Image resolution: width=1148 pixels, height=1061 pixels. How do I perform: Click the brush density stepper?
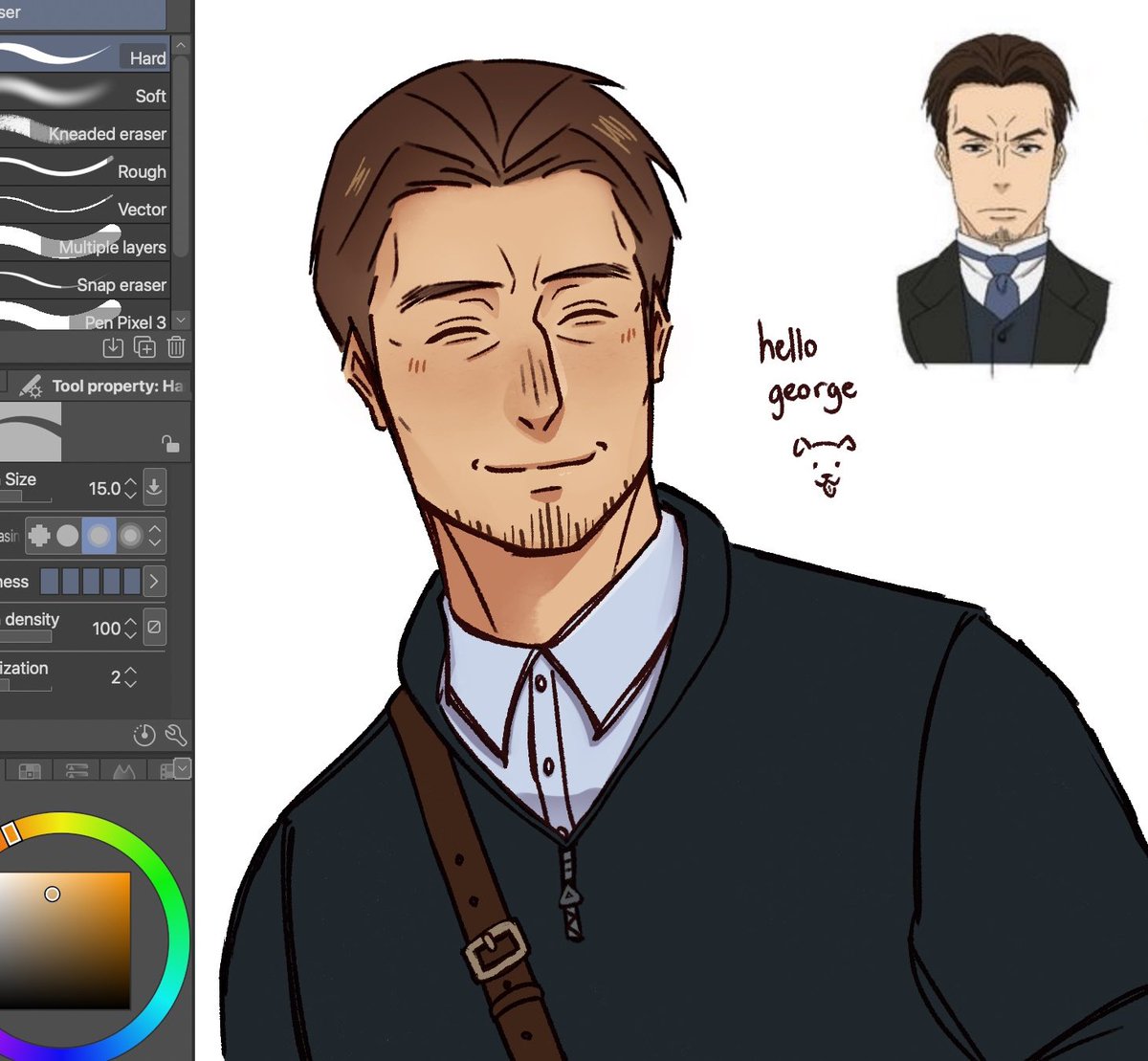[131, 629]
